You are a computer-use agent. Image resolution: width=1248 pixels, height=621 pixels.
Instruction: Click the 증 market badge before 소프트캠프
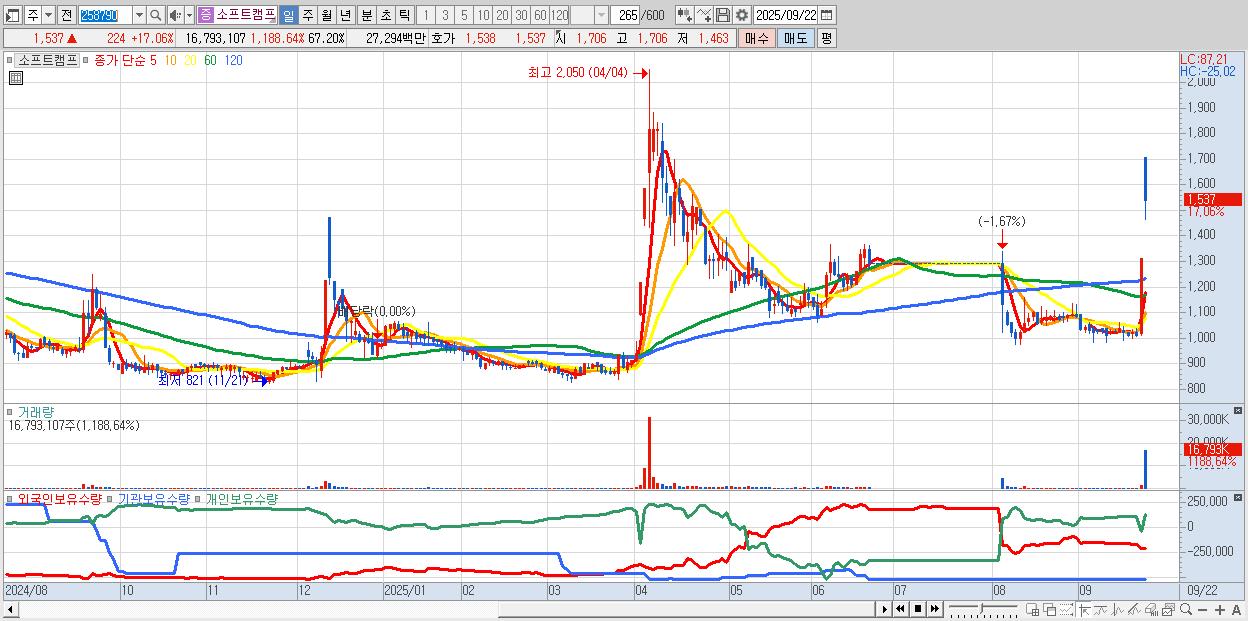click(x=205, y=15)
